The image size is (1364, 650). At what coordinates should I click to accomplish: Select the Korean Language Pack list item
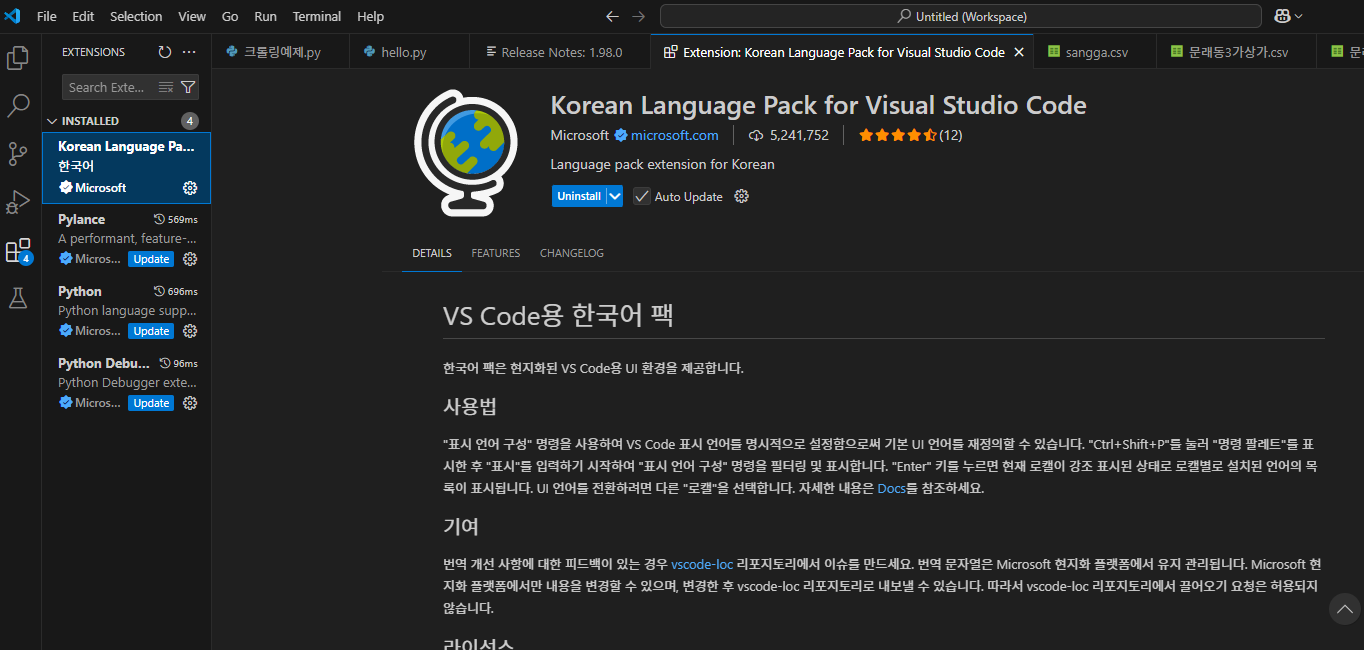126,167
